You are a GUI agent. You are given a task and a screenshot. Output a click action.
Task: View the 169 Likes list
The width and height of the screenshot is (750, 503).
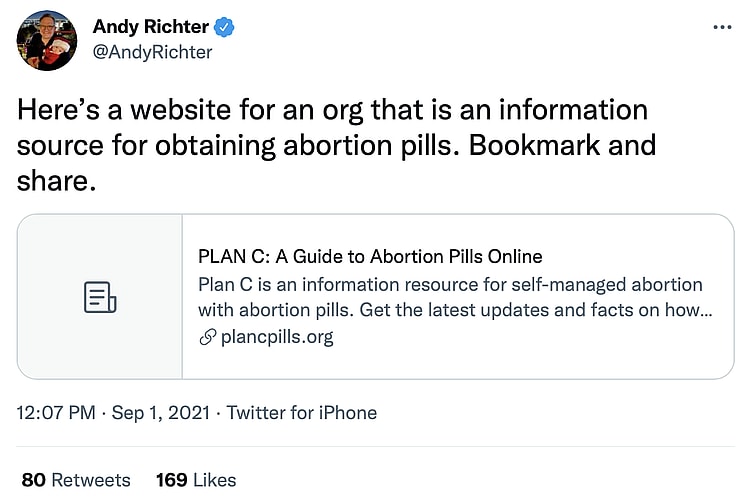pyautogui.click(x=196, y=480)
